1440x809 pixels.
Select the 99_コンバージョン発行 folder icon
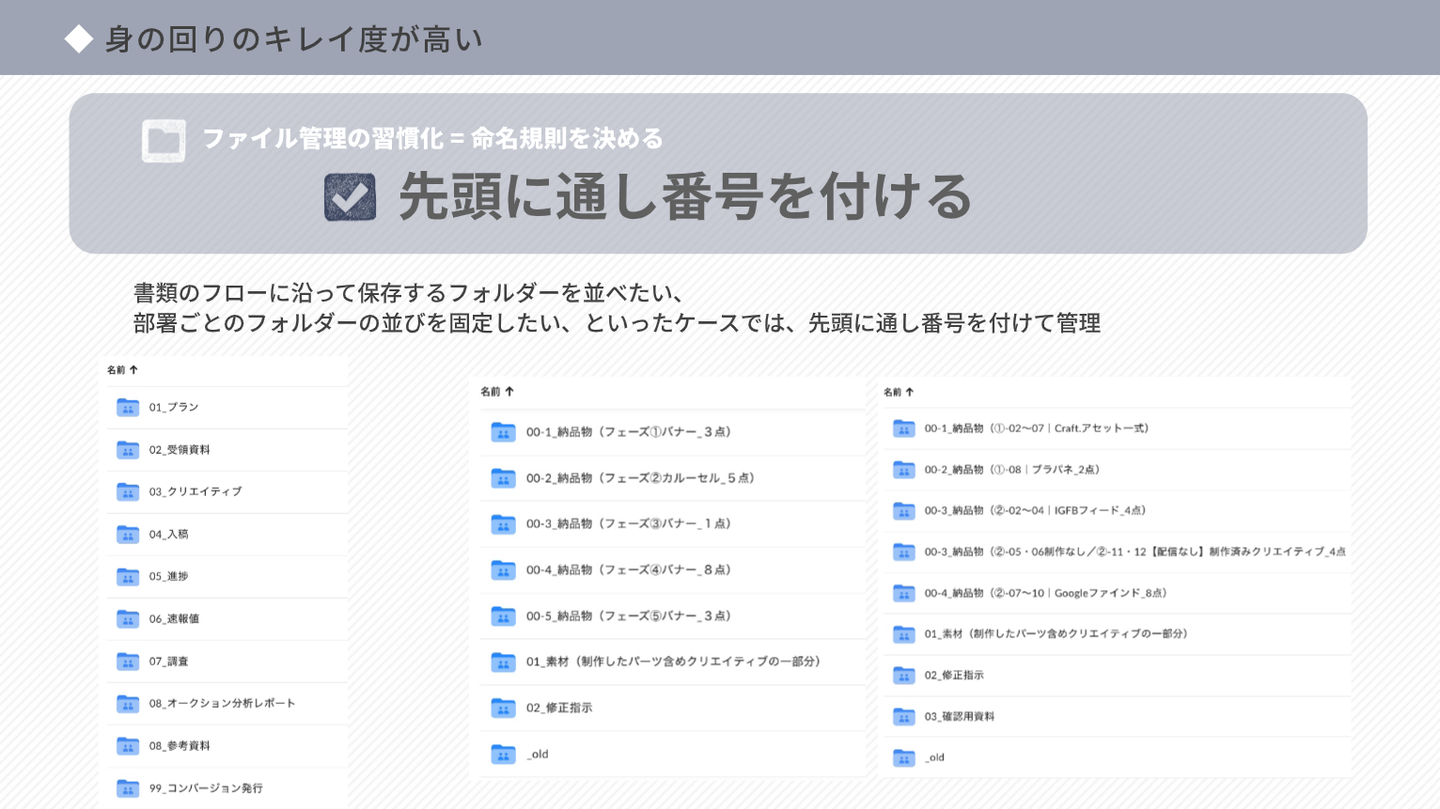coord(127,788)
